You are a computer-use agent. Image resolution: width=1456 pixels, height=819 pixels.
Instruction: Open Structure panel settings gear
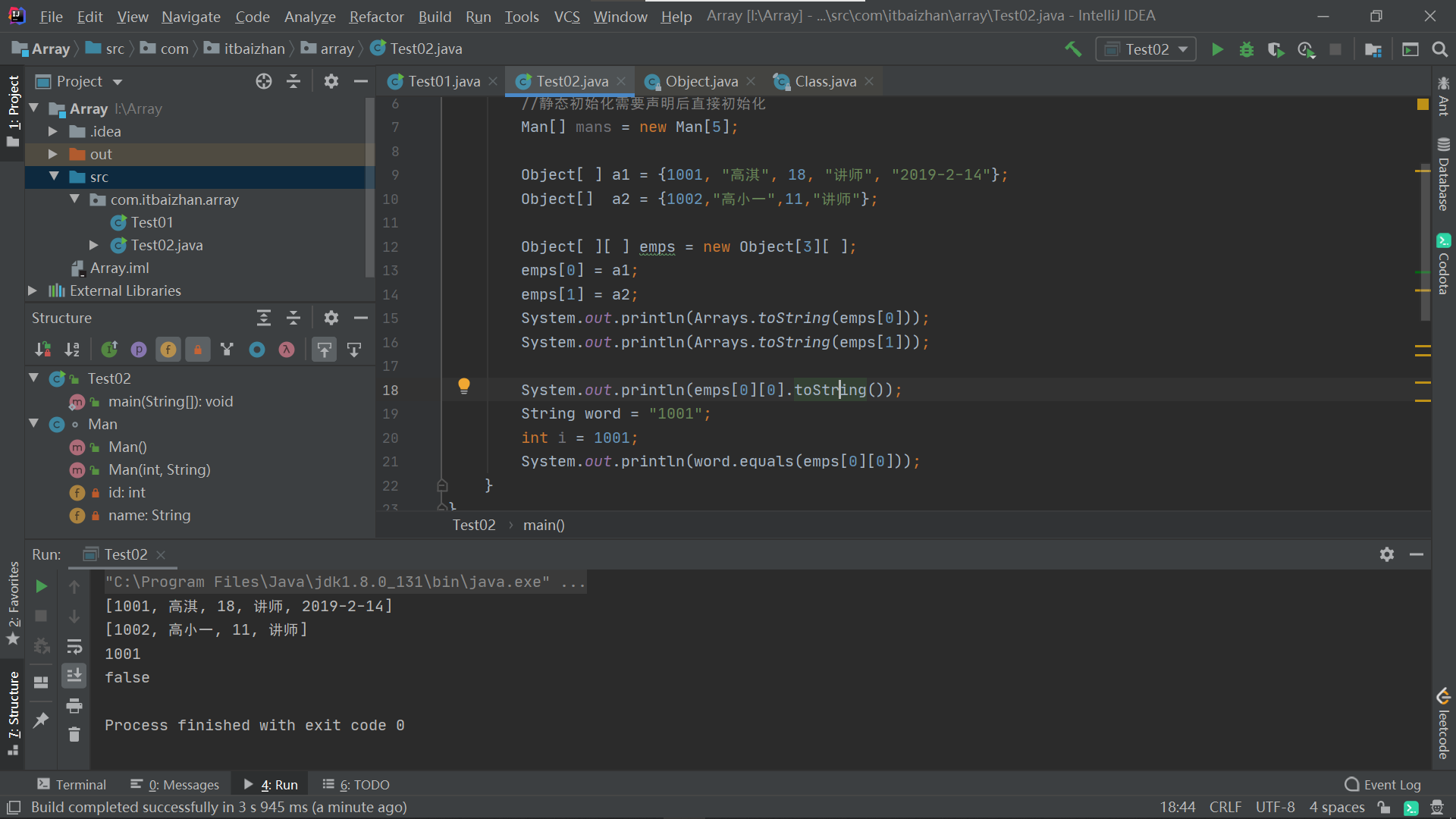[x=331, y=318]
